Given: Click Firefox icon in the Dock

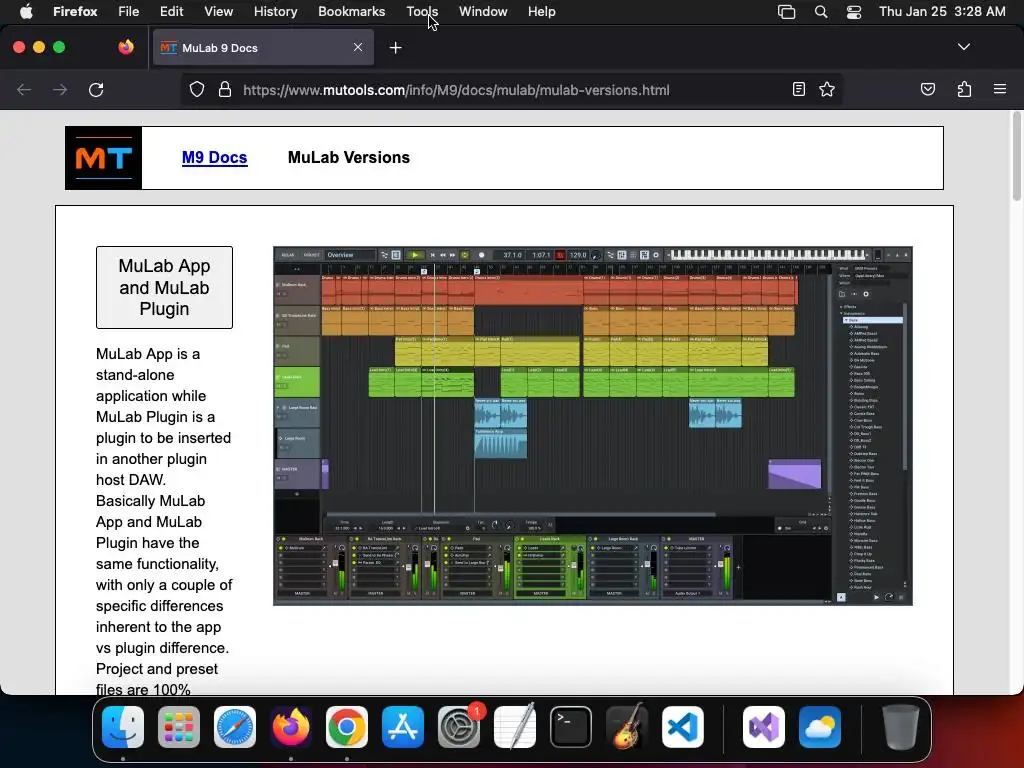Looking at the screenshot, I should 291,727.
